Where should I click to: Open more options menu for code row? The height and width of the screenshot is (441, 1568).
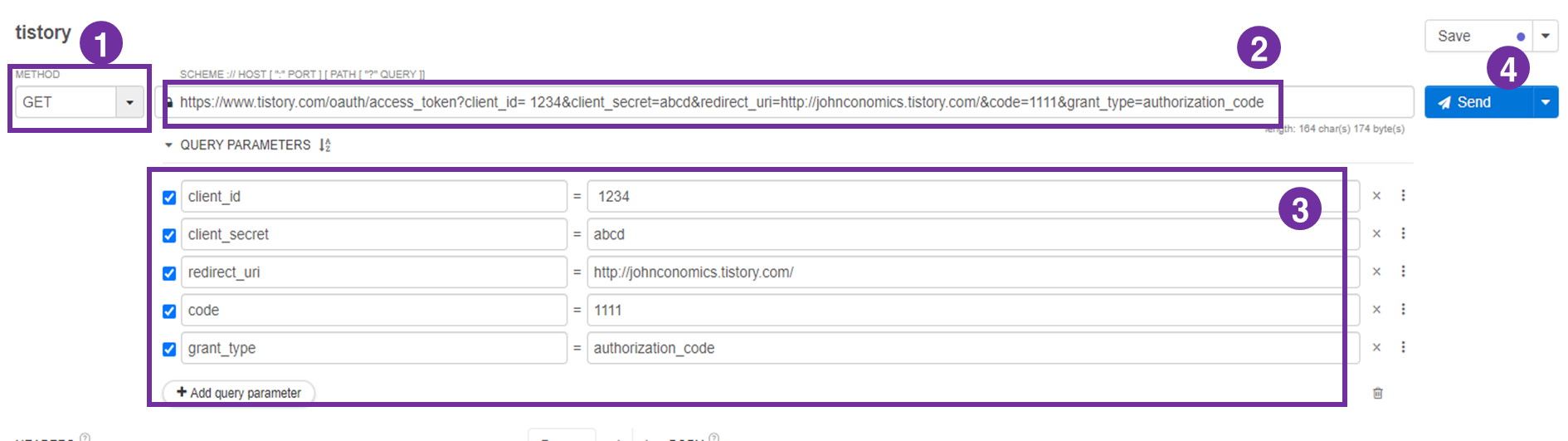point(1403,309)
